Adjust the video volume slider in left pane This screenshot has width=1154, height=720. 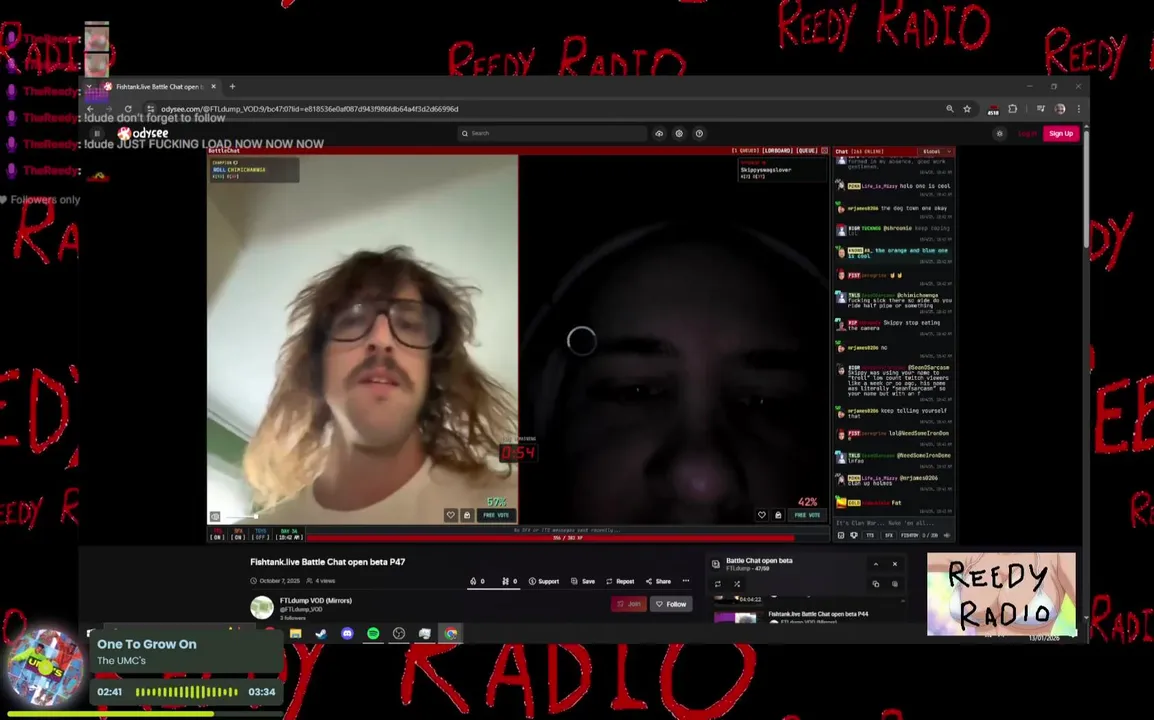point(241,517)
